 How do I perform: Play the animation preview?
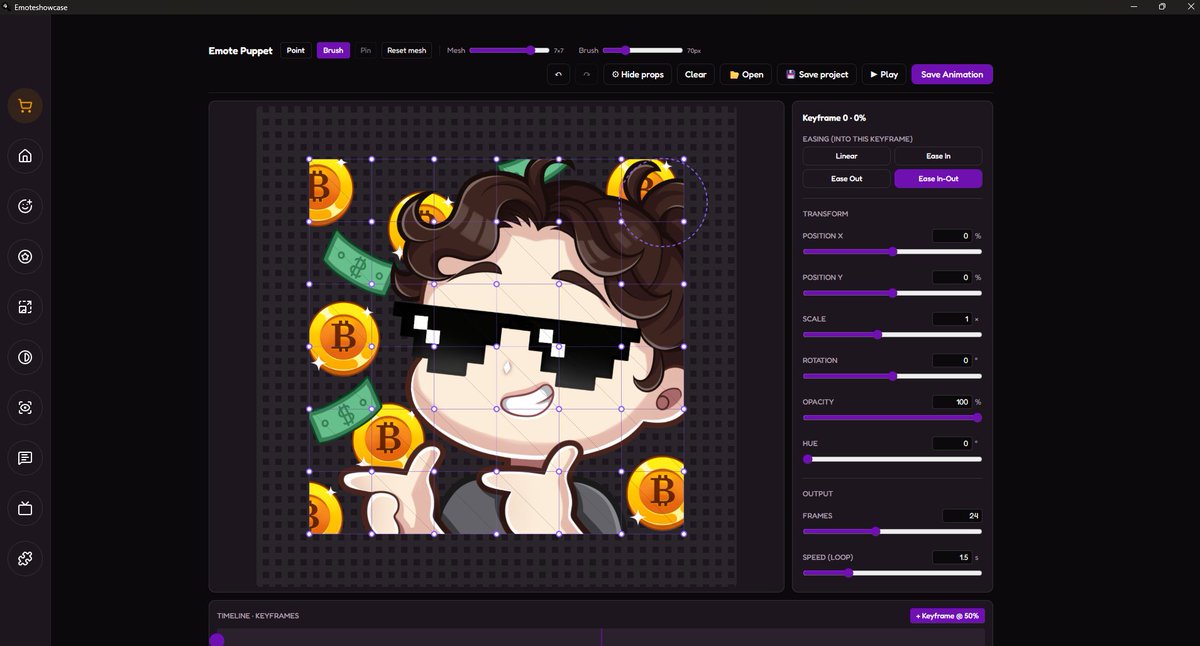tap(884, 74)
